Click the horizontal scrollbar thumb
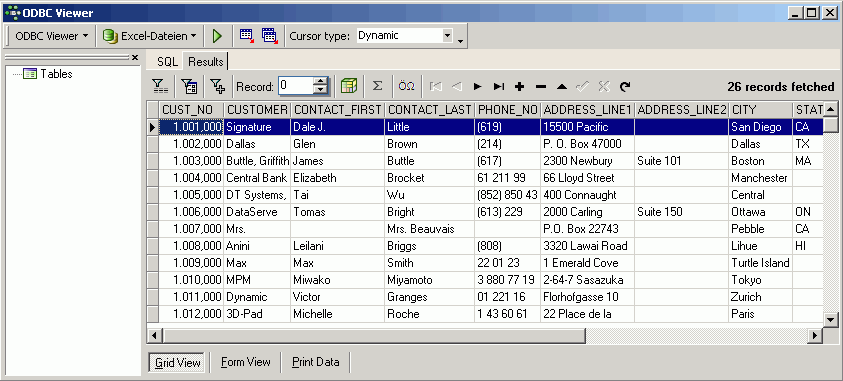 (374, 335)
